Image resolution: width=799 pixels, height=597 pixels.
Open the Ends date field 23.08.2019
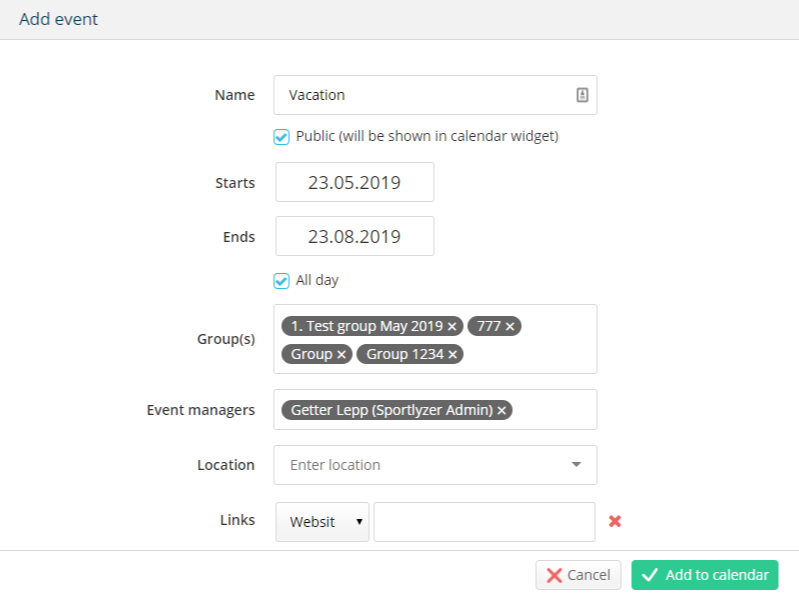[355, 236]
